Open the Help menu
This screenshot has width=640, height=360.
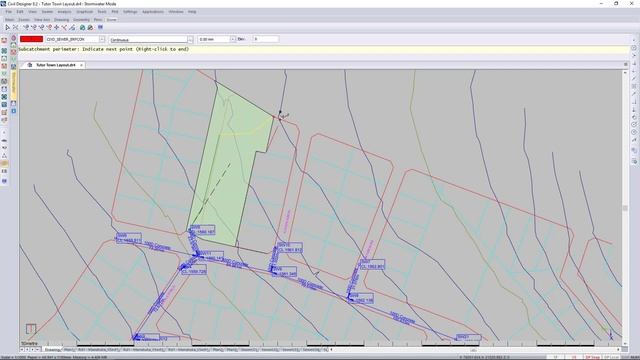192,12
